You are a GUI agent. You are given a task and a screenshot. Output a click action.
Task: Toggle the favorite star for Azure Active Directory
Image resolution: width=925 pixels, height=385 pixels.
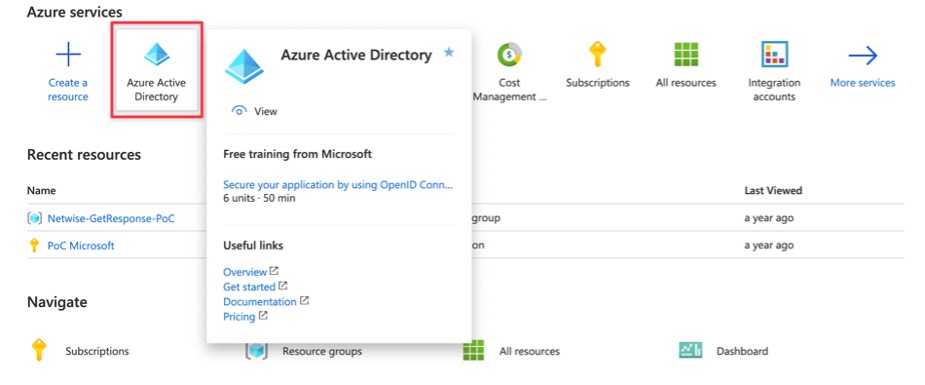tap(449, 52)
